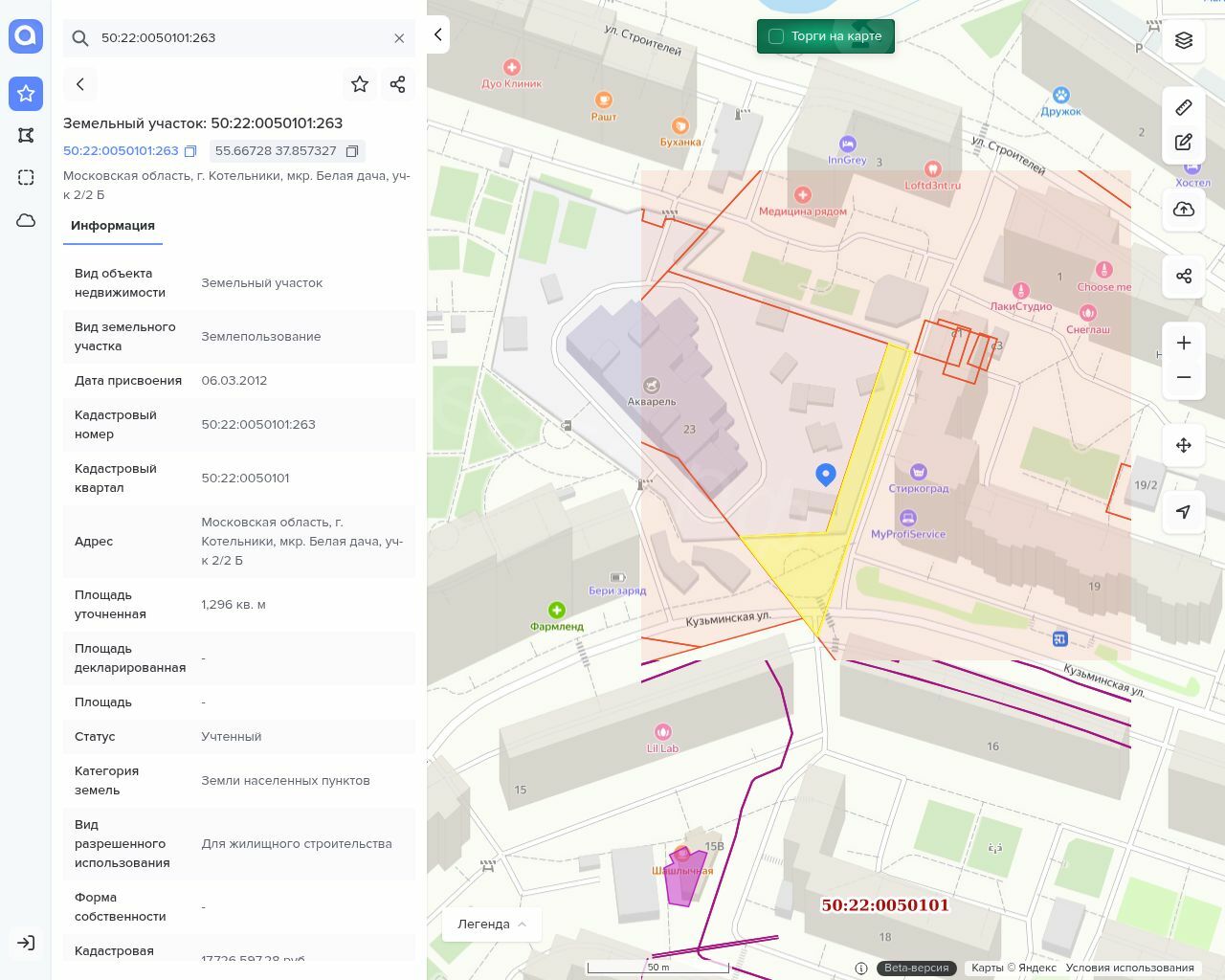The width and height of the screenshot is (1225, 980).
Task: Copy the cadastral number to clipboard
Action: pyautogui.click(x=190, y=151)
